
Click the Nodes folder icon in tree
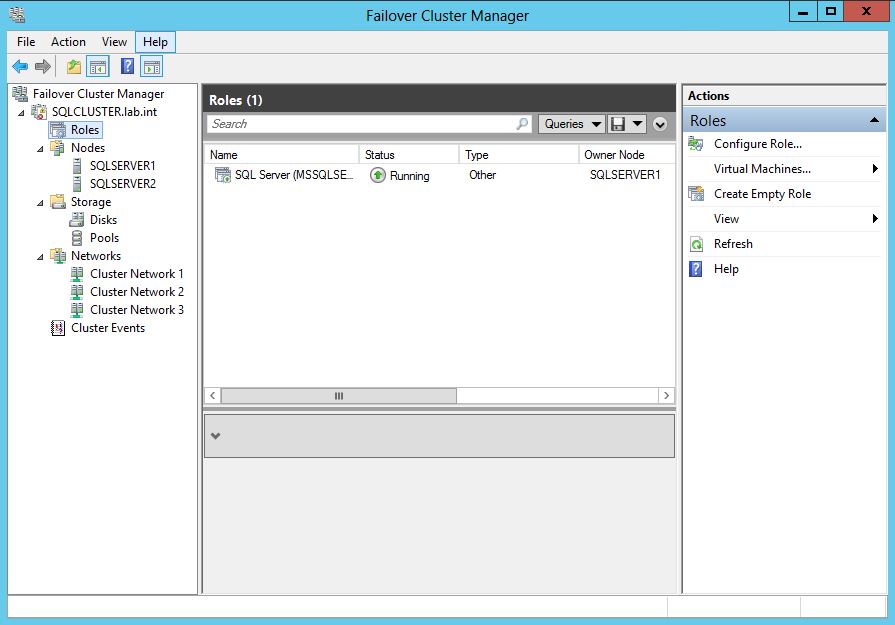[x=58, y=148]
